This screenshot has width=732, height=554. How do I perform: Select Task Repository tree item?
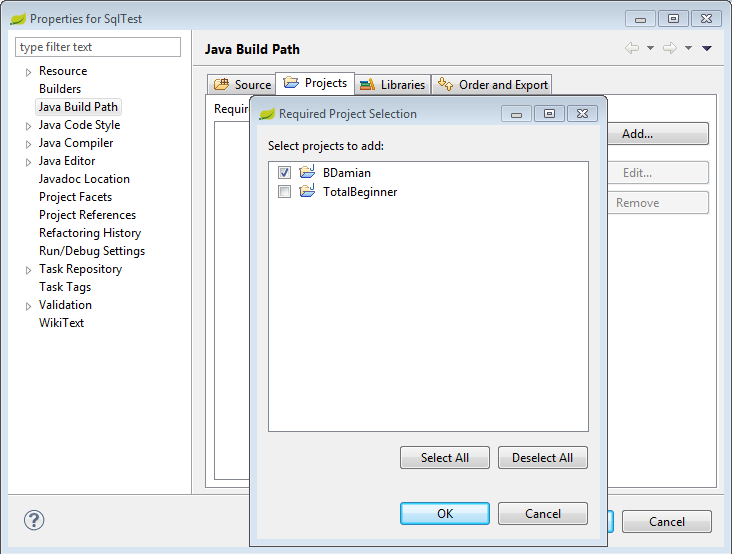(80, 269)
